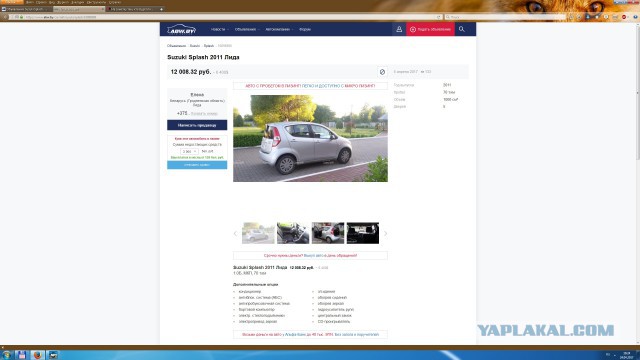Screen dimensions: 640x360
Task: Click the main Suzuki Splash photo
Action: click(310, 138)
